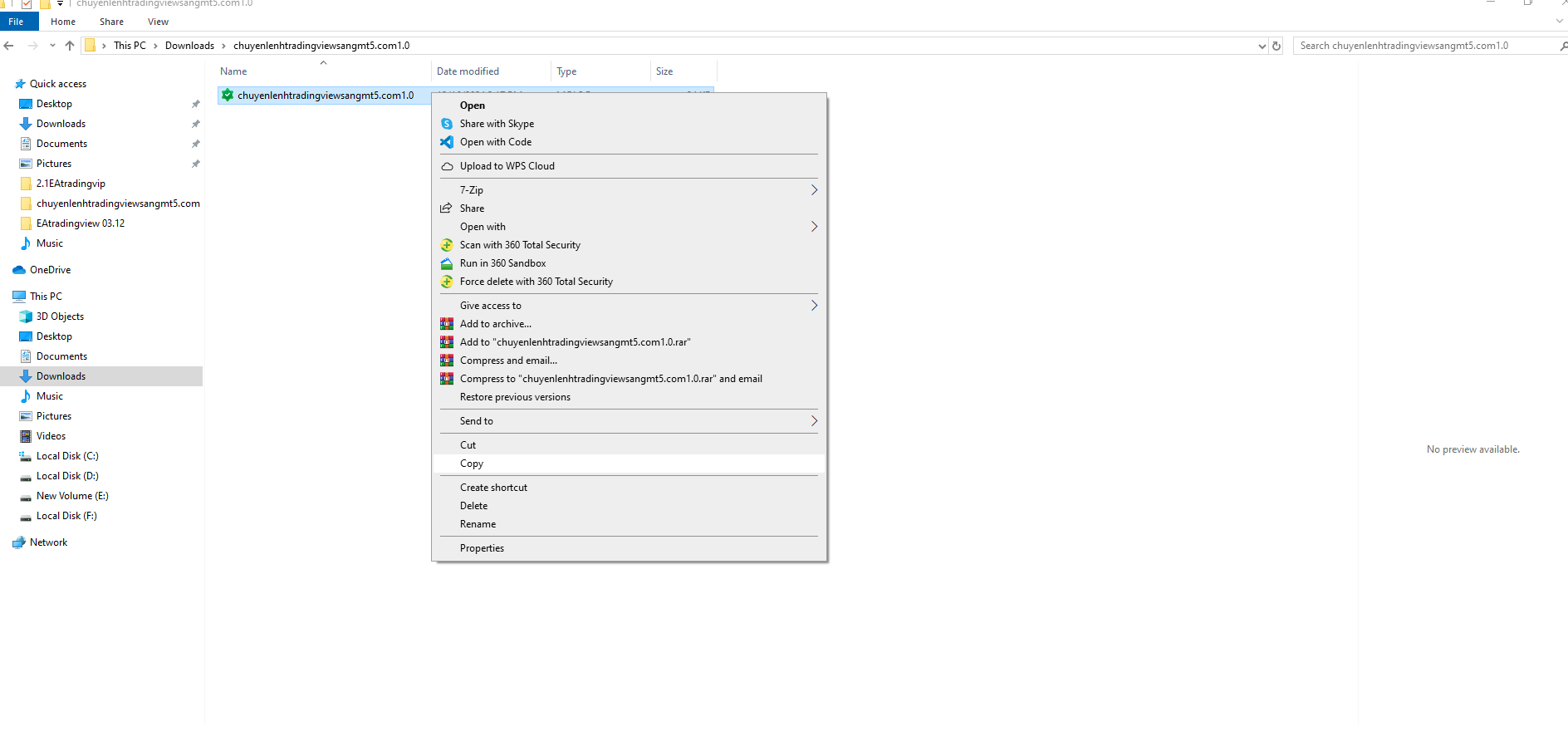
Task: Click WinRAR Add to archive icon
Action: pos(447,324)
